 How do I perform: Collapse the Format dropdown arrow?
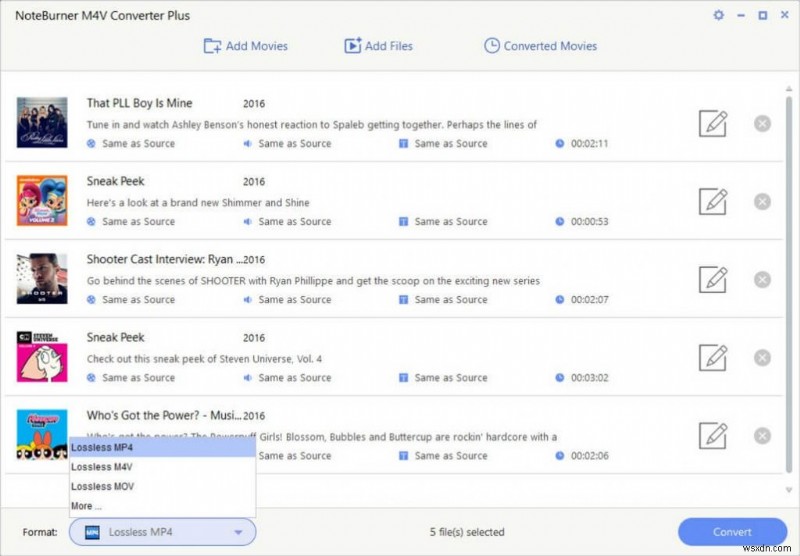click(238, 533)
